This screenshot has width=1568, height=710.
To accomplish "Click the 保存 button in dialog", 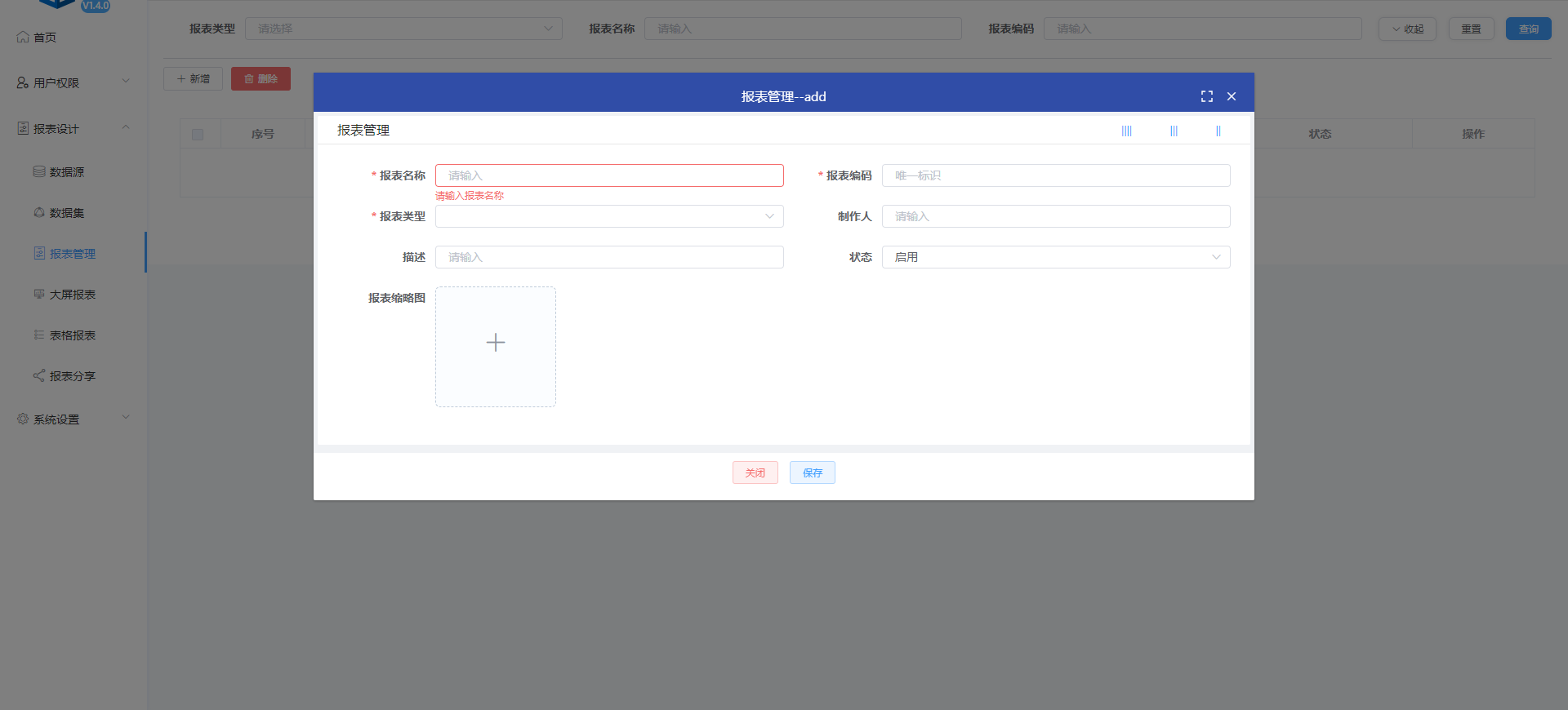I will (x=813, y=473).
